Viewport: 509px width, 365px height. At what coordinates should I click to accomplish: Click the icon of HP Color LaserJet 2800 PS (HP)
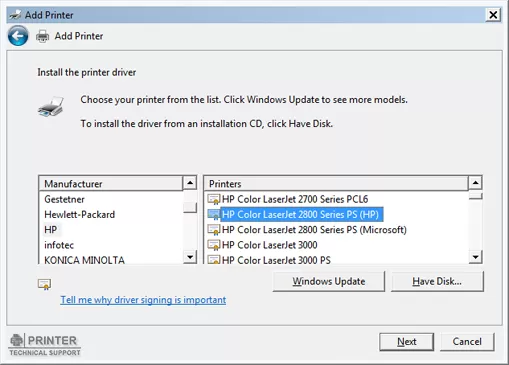click(x=213, y=214)
